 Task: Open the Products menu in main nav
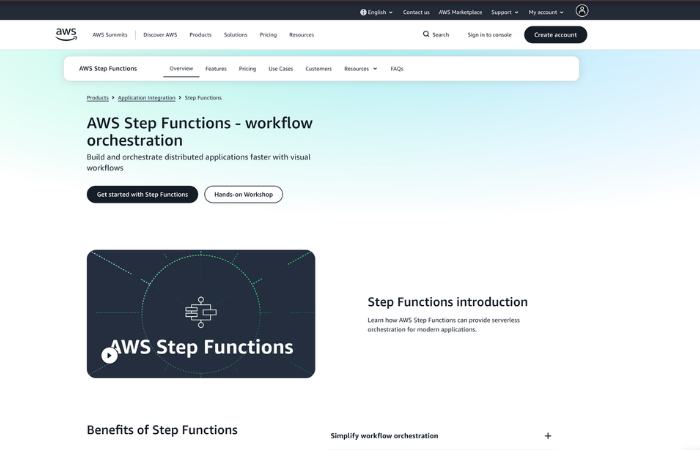pos(200,35)
